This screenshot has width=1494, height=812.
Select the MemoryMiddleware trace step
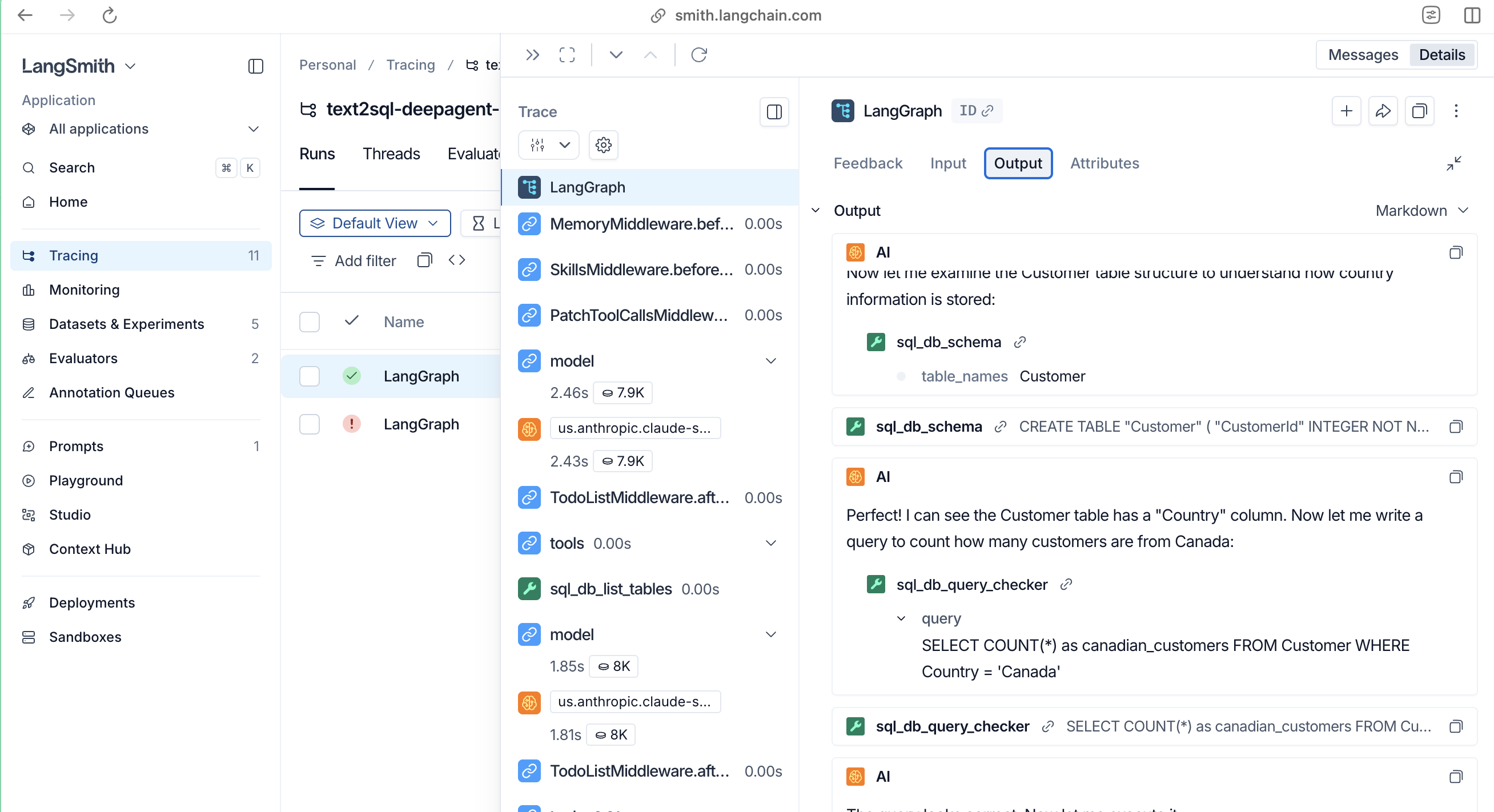tap(649, 224)
